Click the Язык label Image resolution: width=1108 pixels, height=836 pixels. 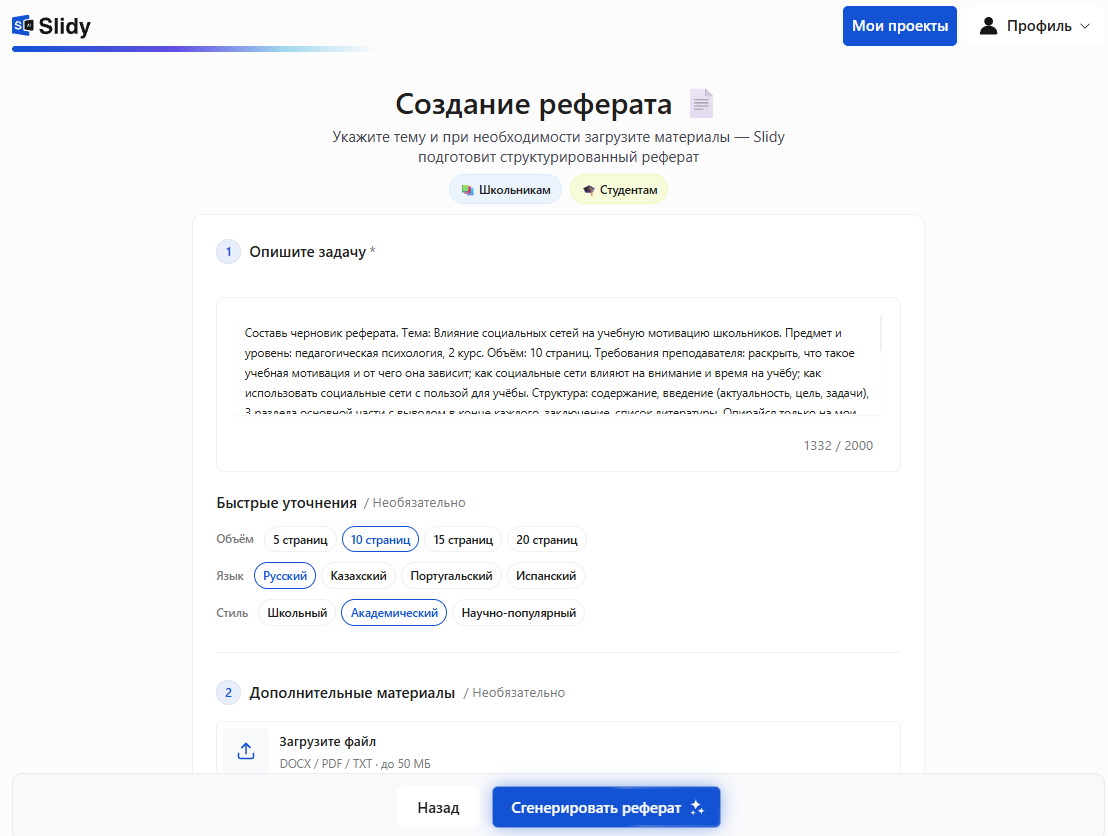click(x=230, y=576)
